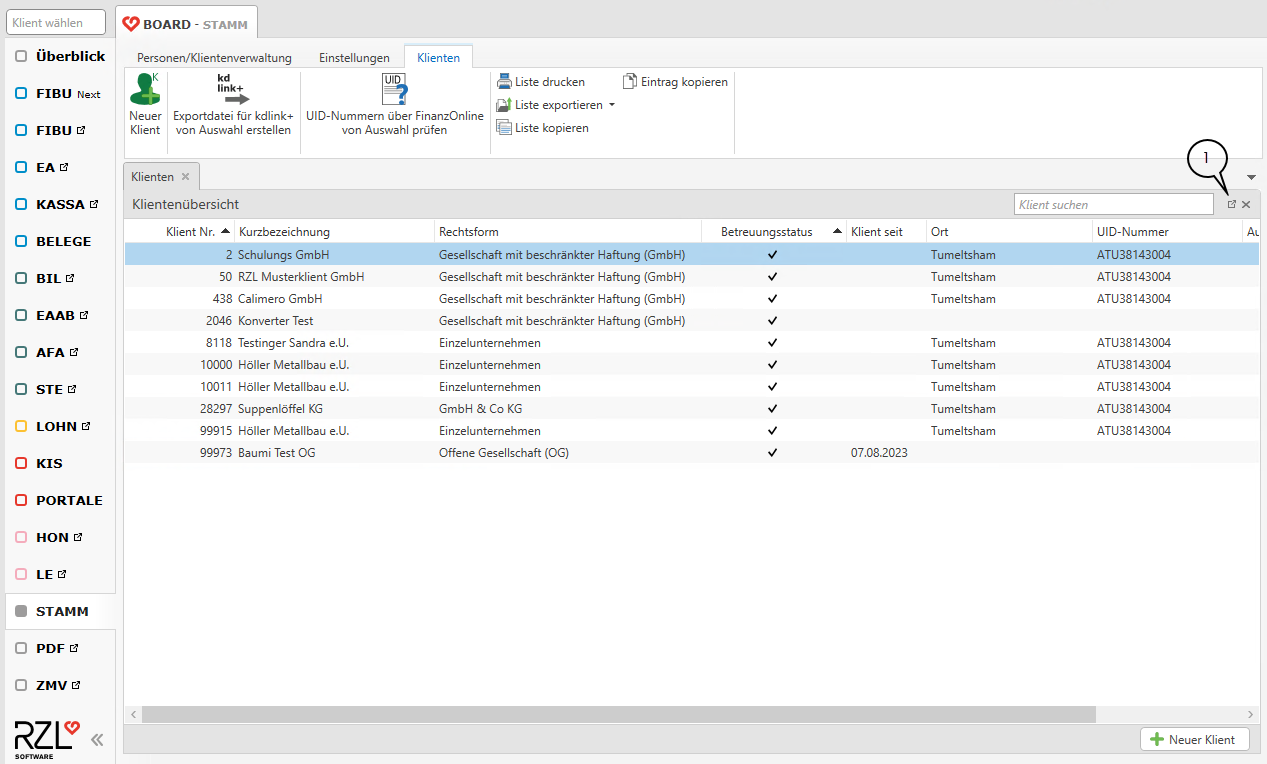Check UID numbers via FinanzOnline
This screenshot has height=764, width=1267.
click(x=394, y=105)
